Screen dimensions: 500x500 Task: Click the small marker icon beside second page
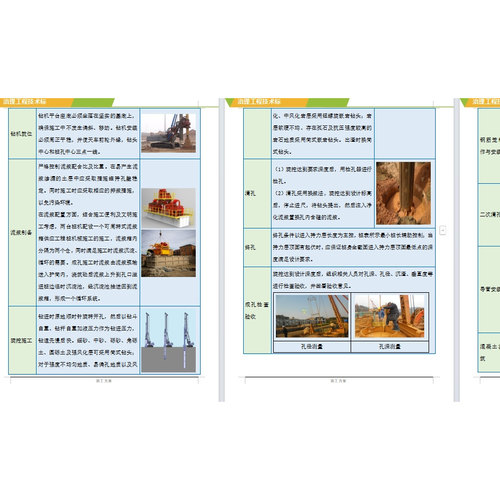(443, 230)
